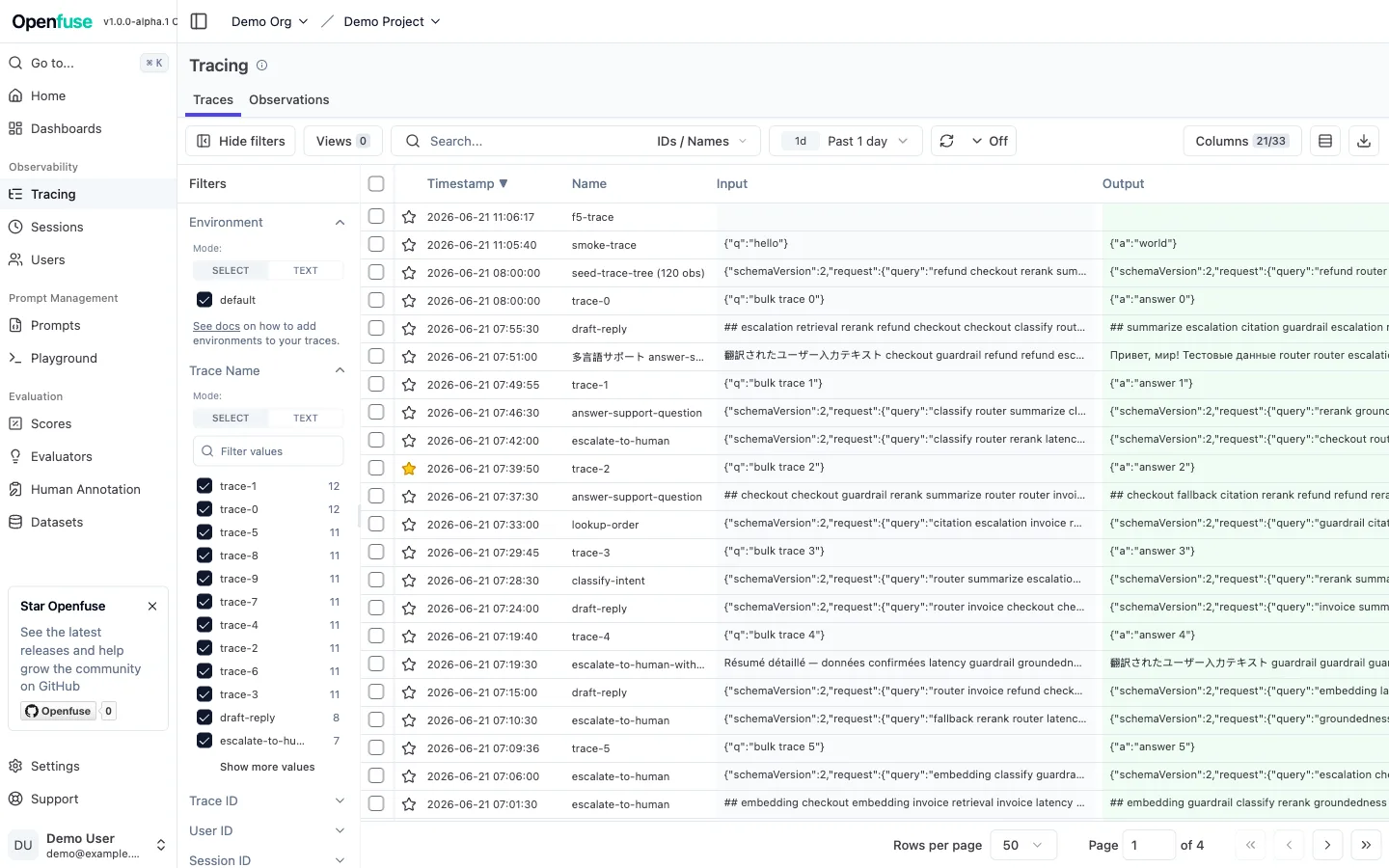
Task: Jump to last page arrow
Action: coord(1366,845)
